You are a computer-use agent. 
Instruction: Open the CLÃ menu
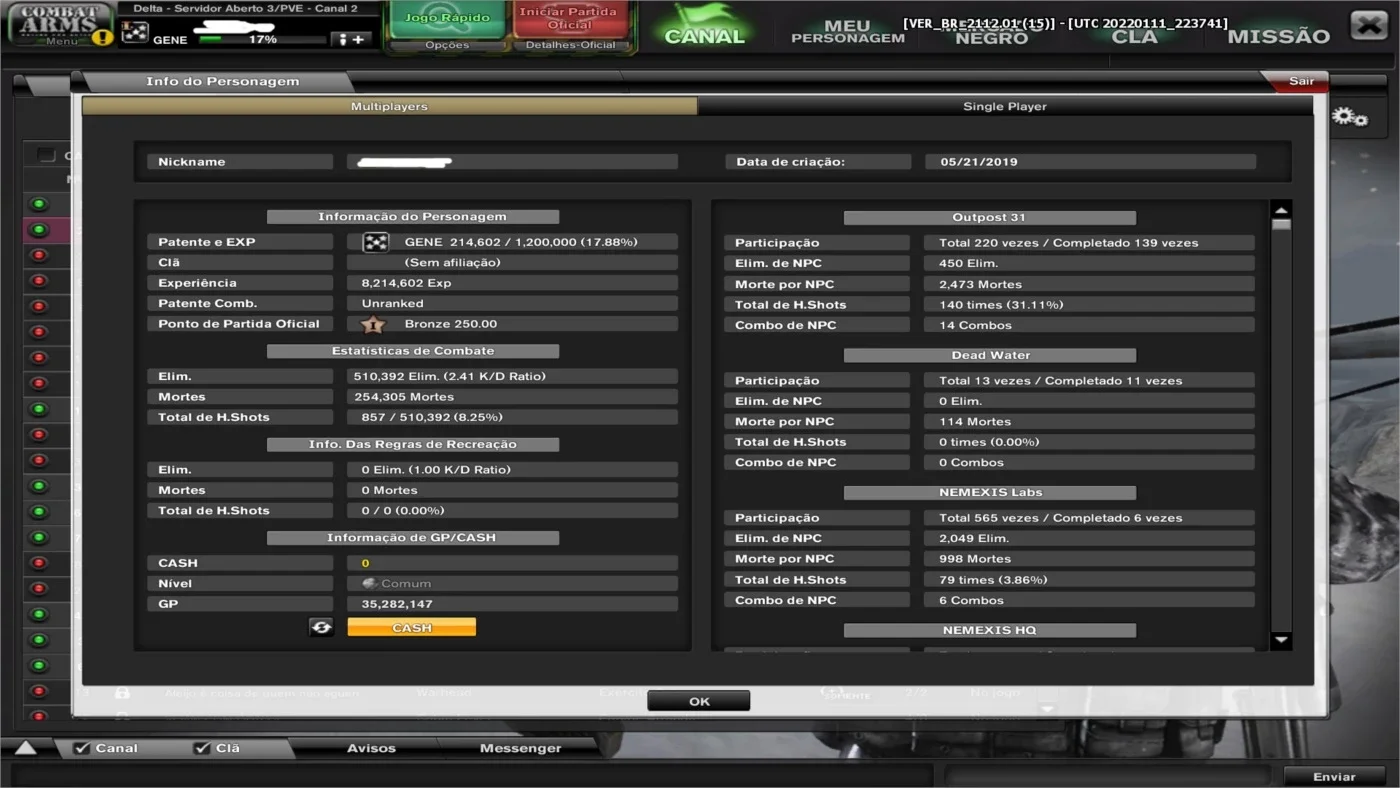pos(1134,36)
